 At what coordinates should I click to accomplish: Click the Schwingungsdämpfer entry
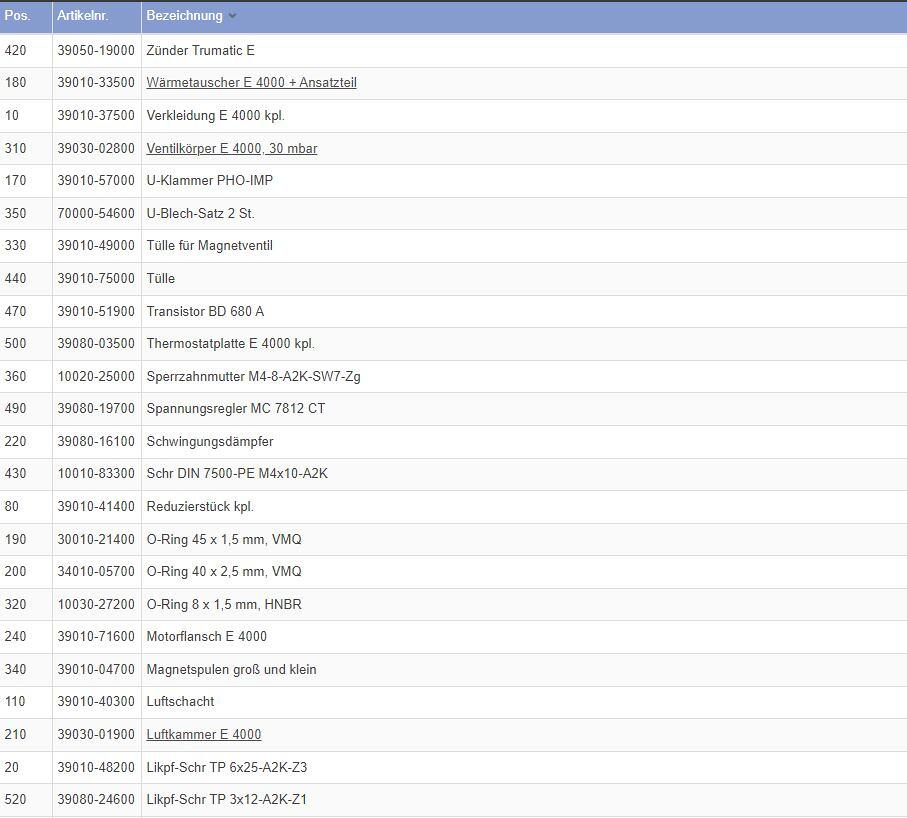(x=209, y=441)
